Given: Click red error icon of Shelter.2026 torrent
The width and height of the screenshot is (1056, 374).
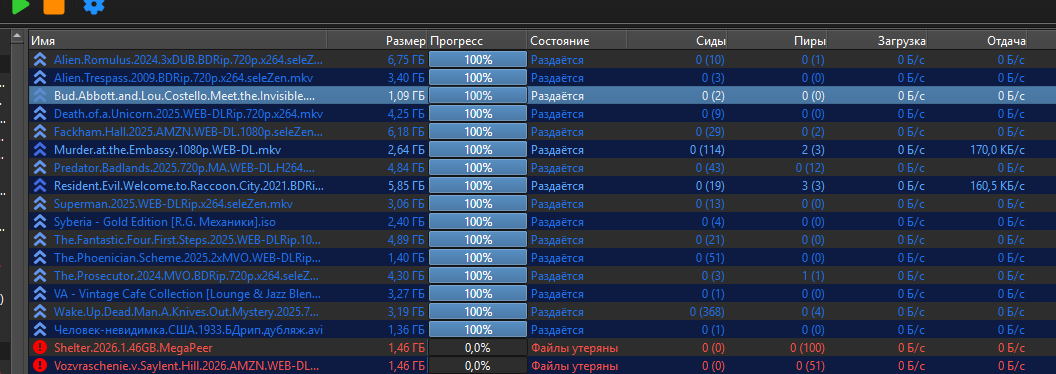Looking at the screenshot, I should (40, 348).
